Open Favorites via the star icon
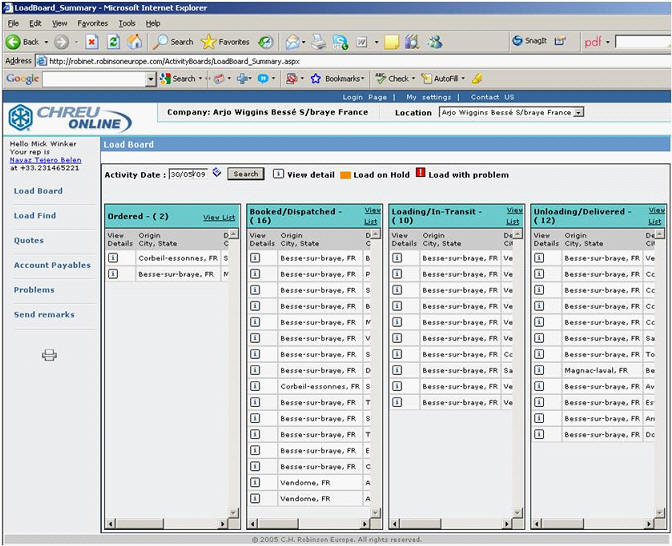The height and width of the screenshot is (546, 672). (x=208, y=42)
